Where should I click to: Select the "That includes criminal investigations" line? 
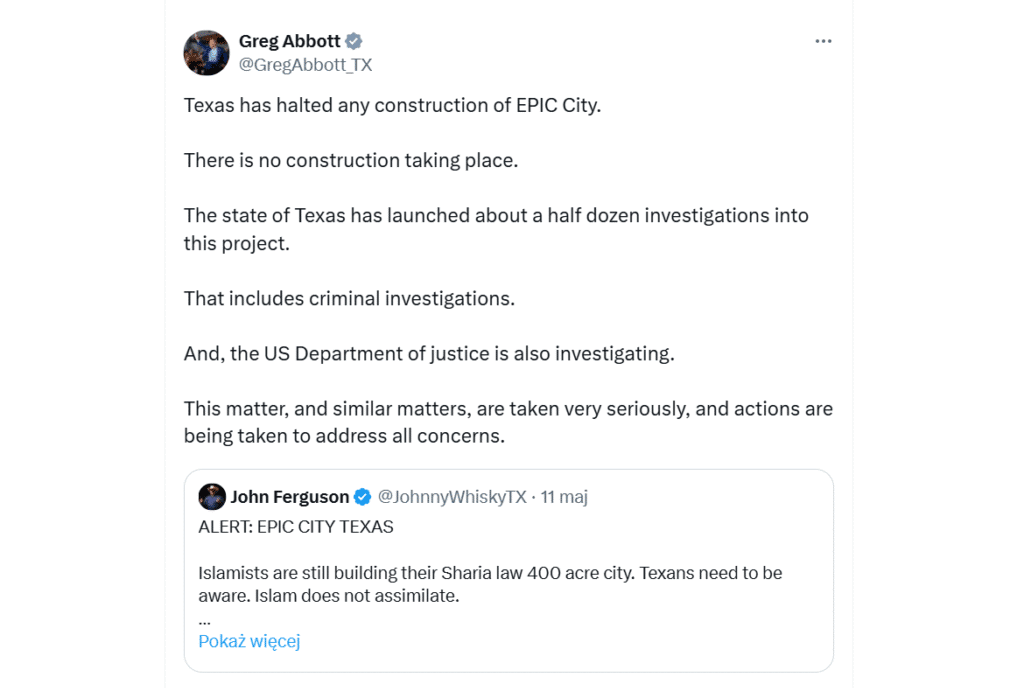tap(349, 298)
